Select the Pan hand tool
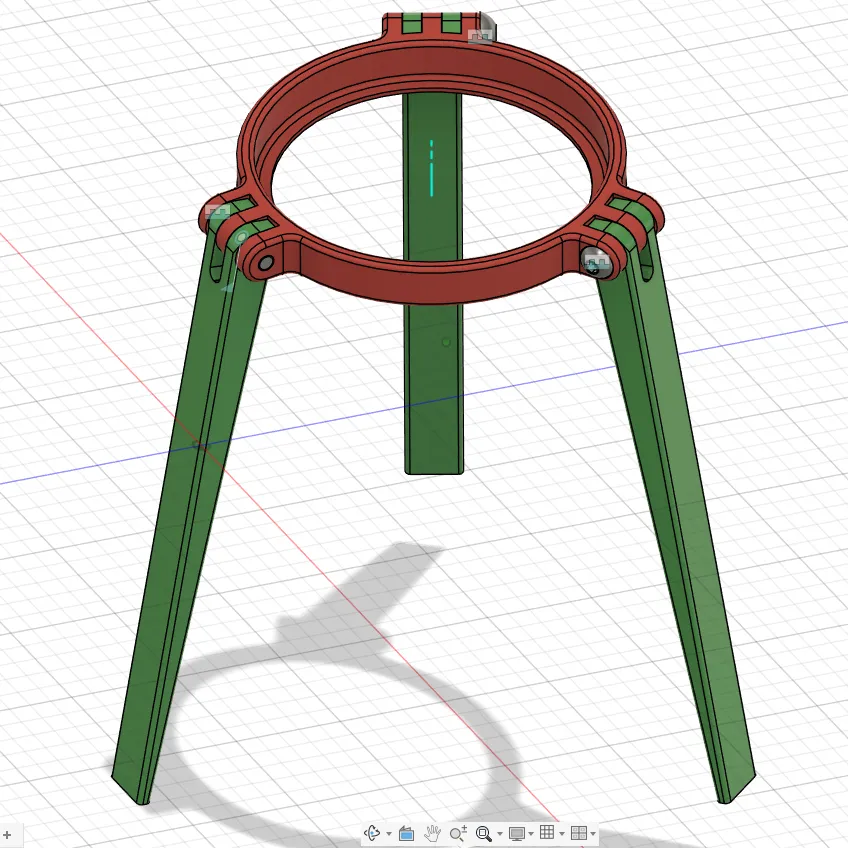This screenshot has height=848, width=848. pos(432,833)
